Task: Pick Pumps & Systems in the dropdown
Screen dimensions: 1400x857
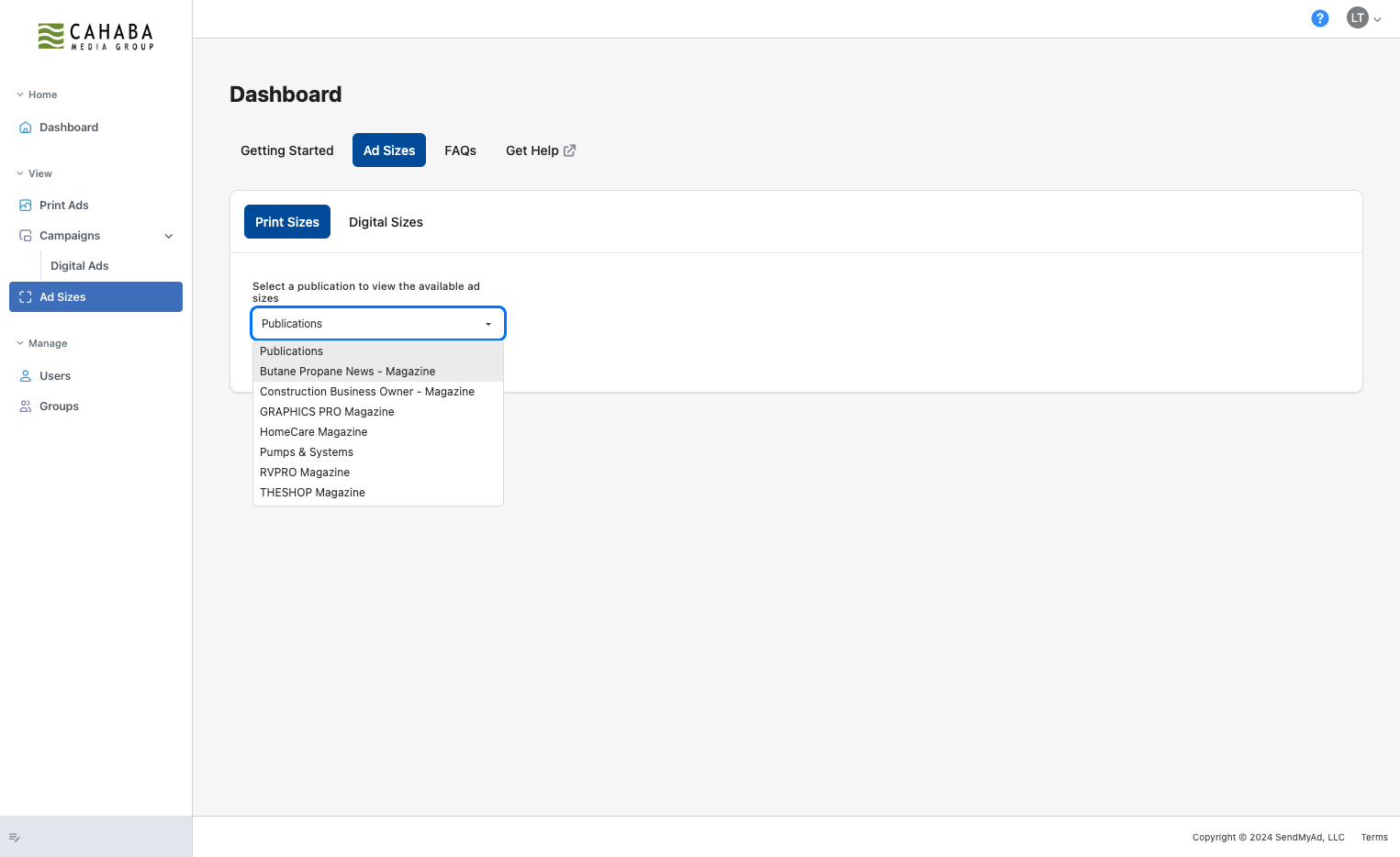Action: click(x=378, y=452)
